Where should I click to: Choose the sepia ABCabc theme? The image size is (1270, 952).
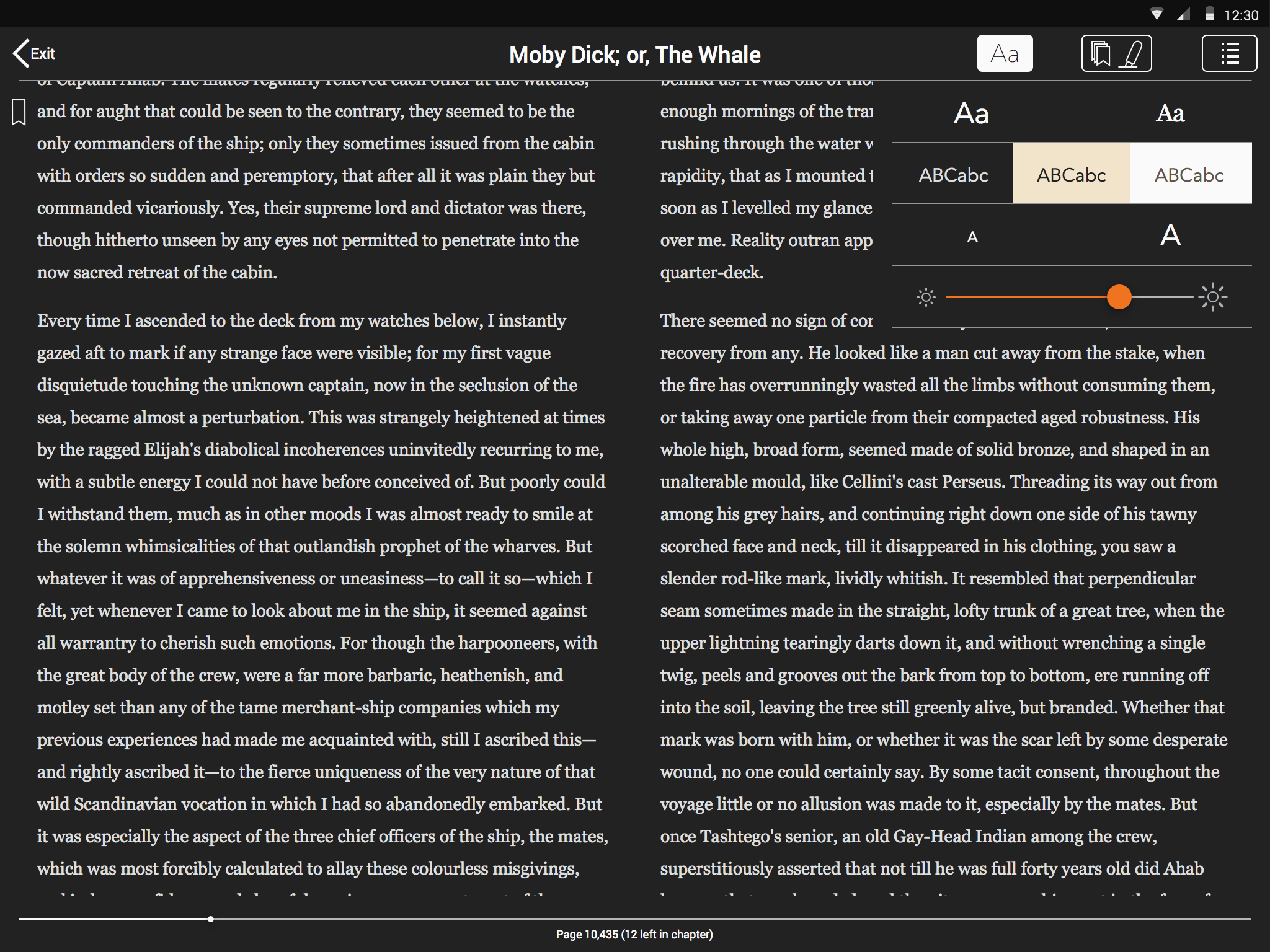point(1071,175)
